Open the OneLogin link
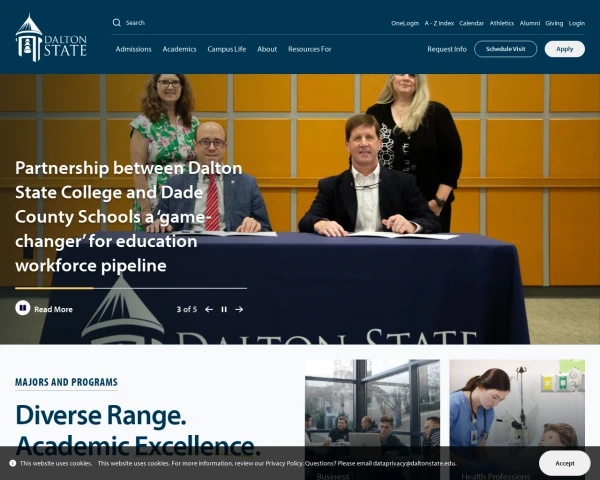The height and width of the screenshot is (480, 600). tap(405, 23)
